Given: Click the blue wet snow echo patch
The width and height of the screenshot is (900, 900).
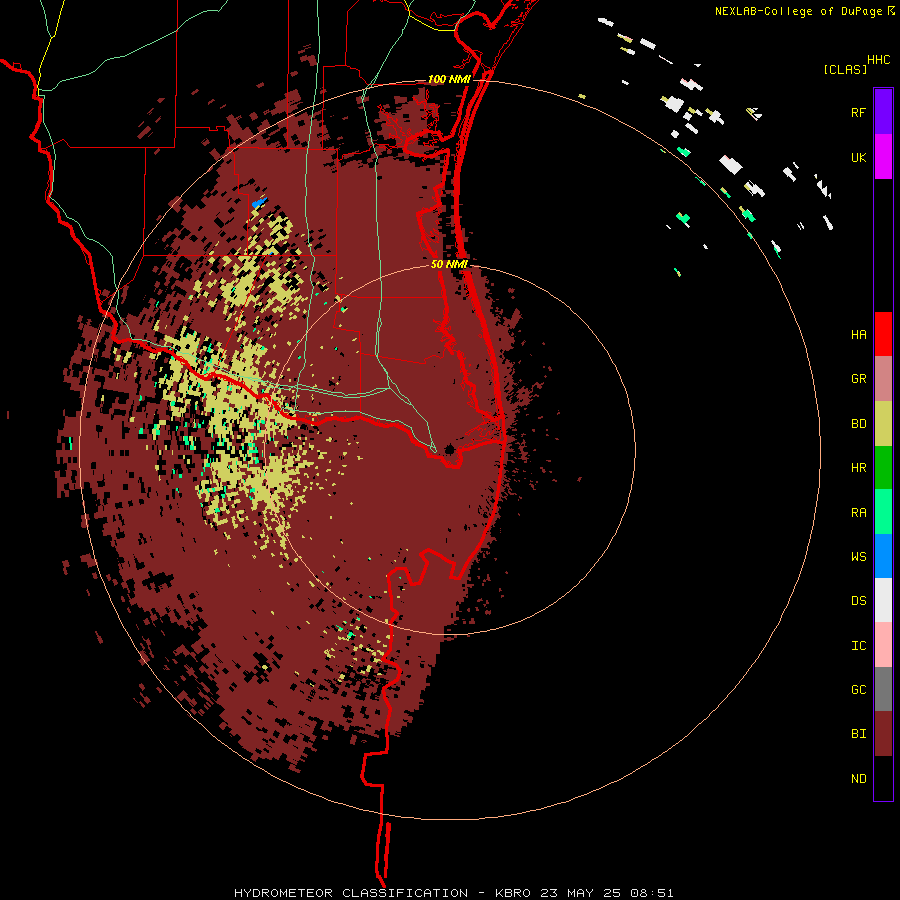Looking at the screenshot, I should coord(259,203).
